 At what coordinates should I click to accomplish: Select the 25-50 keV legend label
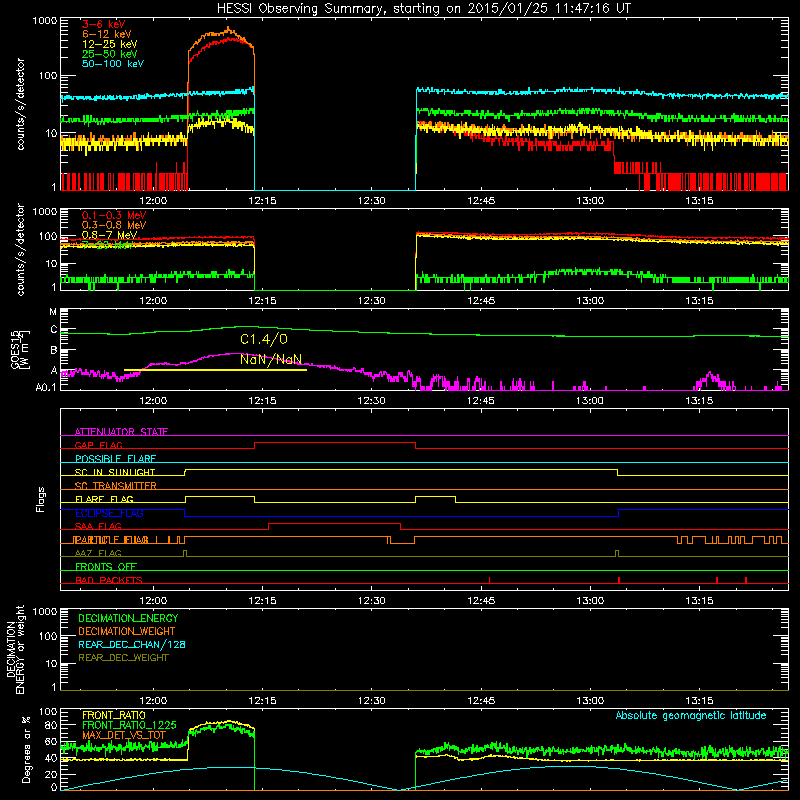click(x=110, y=54)
